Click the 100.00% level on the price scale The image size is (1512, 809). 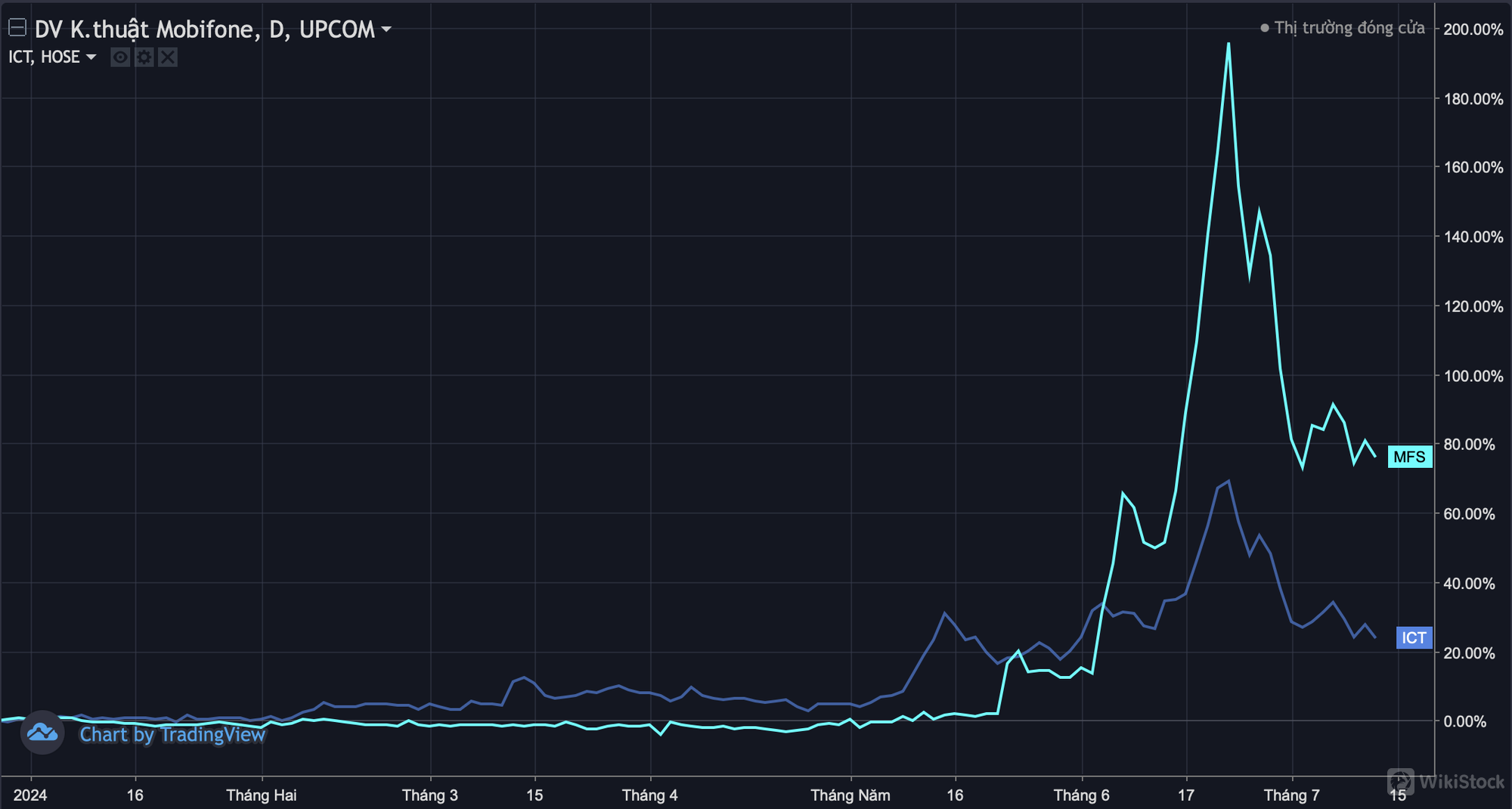coord(1473,376)
